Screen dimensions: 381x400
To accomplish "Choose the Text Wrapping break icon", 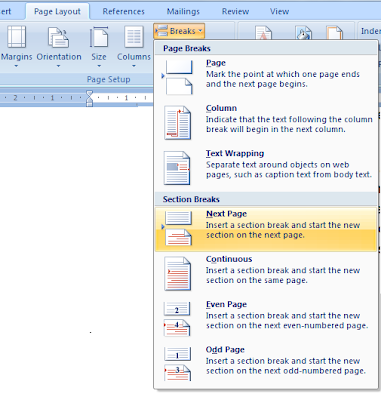I will coord(177,168).
